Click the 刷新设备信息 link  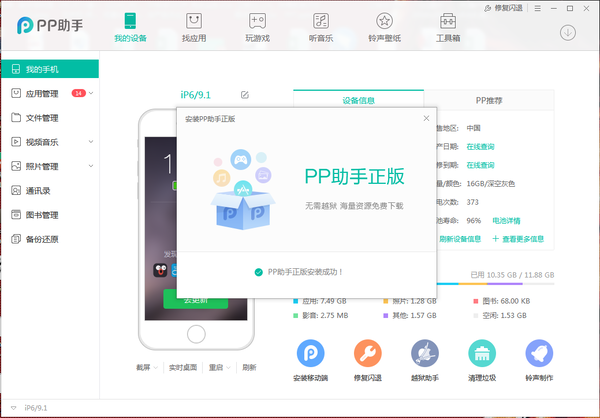pos(460,239)
